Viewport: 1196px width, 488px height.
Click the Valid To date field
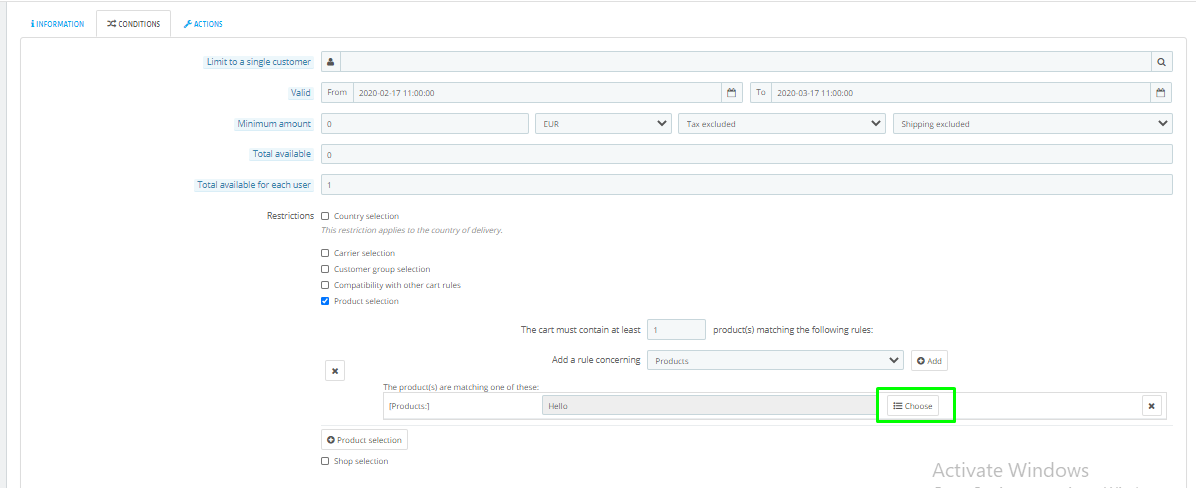click(x=961, y=92)
